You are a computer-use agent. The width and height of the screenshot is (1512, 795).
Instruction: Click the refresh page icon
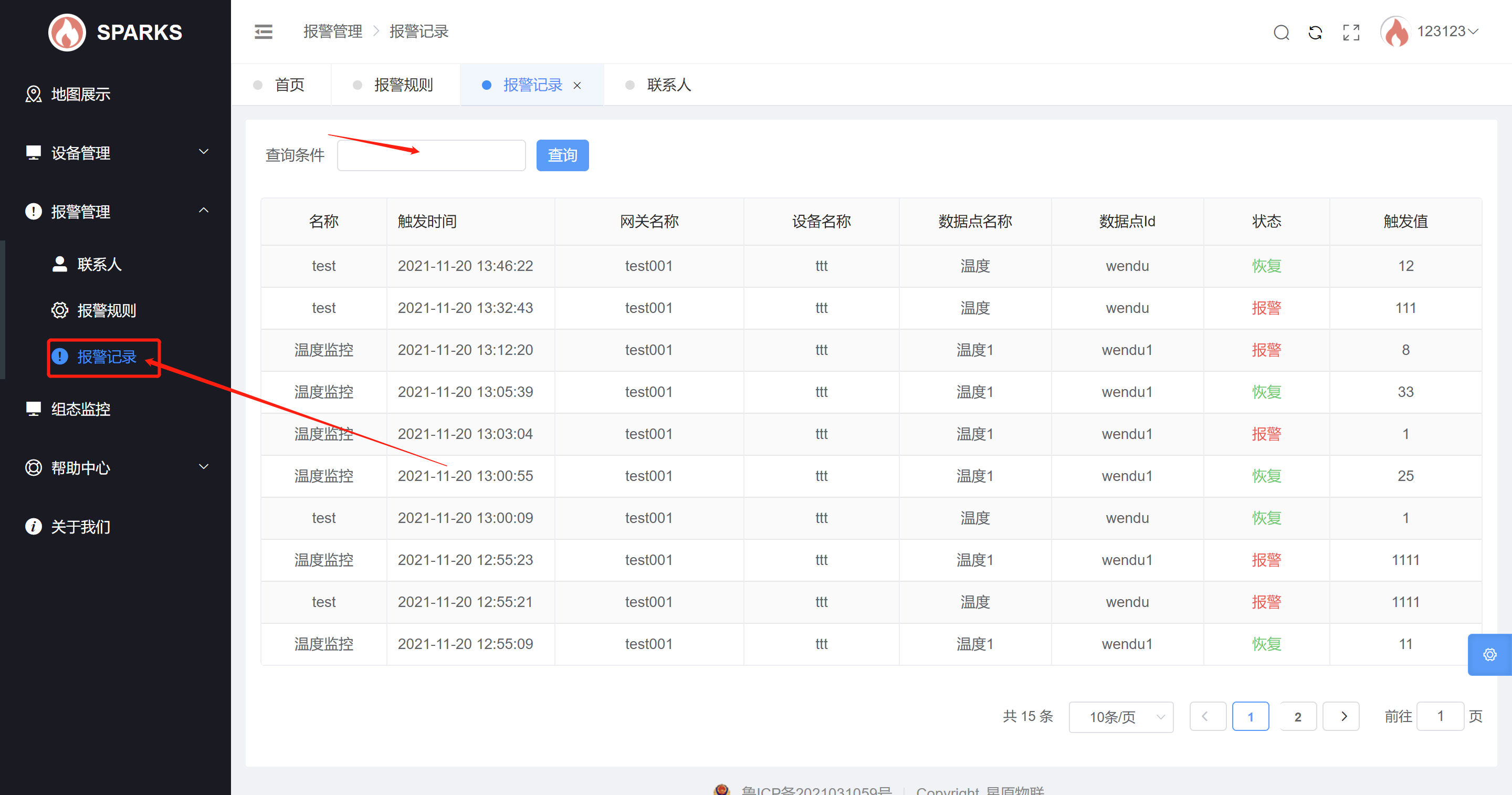(x=1315, y=32)
